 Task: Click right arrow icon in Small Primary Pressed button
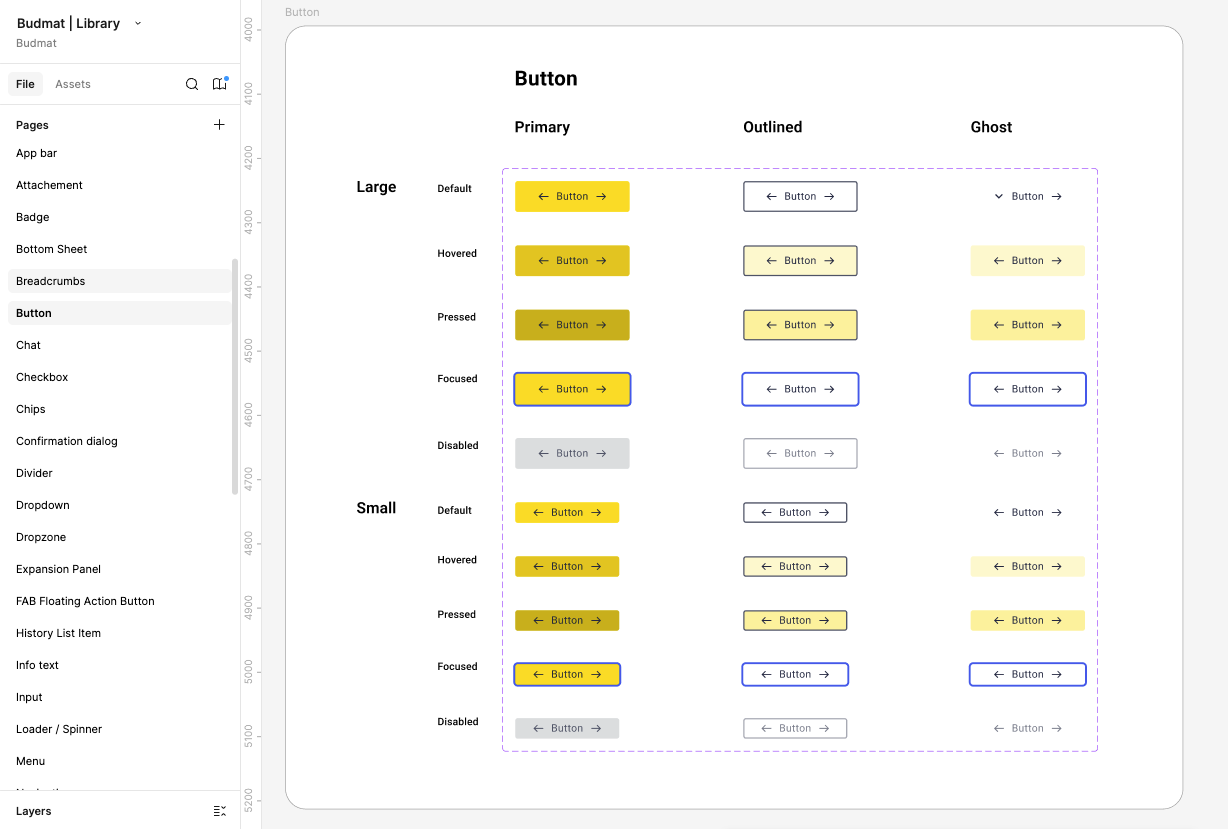pyautogui.click(x=598, y=620)
